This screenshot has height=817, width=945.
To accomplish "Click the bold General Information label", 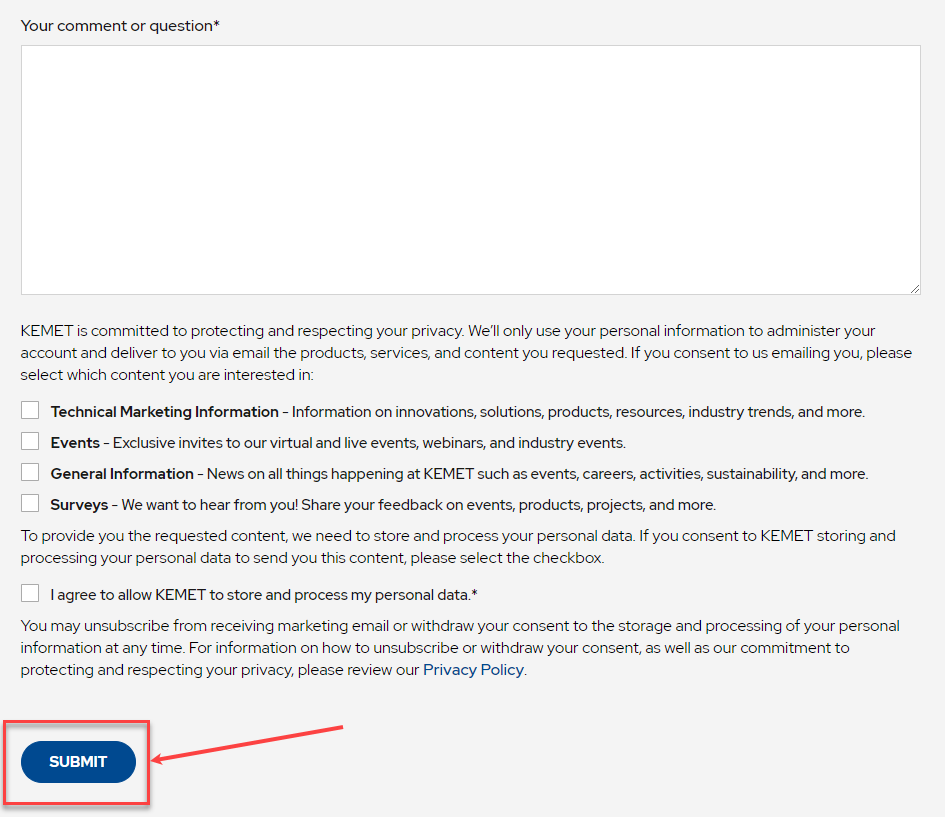I will click(122, 474).
